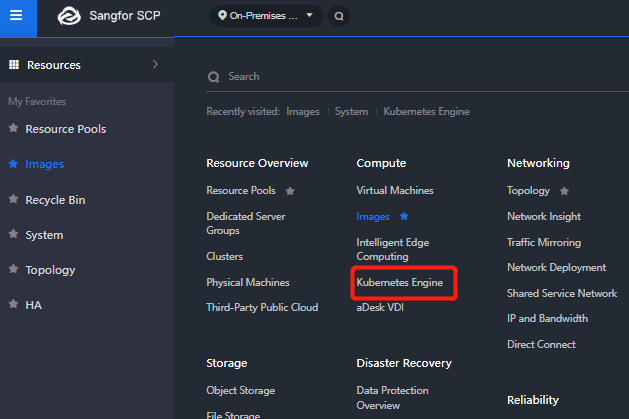Open Third-Party Public Cloud
This screenshot has width=629, height=419.
tap(262, 308)
